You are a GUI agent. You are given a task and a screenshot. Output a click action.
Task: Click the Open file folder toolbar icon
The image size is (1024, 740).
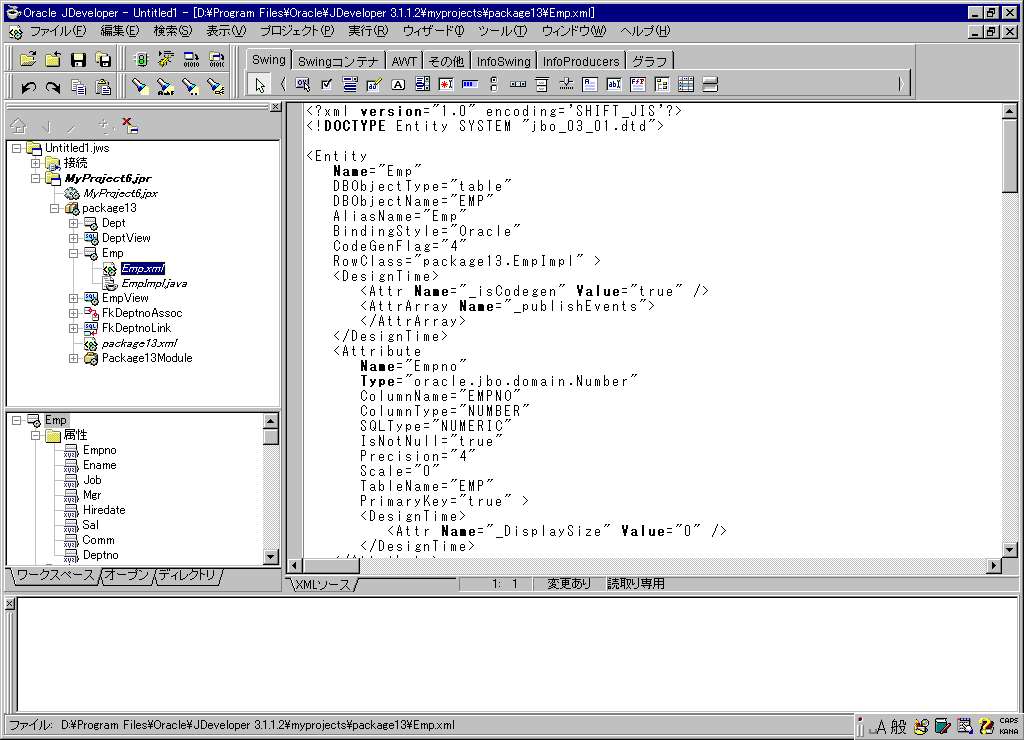tap(27, 60)
